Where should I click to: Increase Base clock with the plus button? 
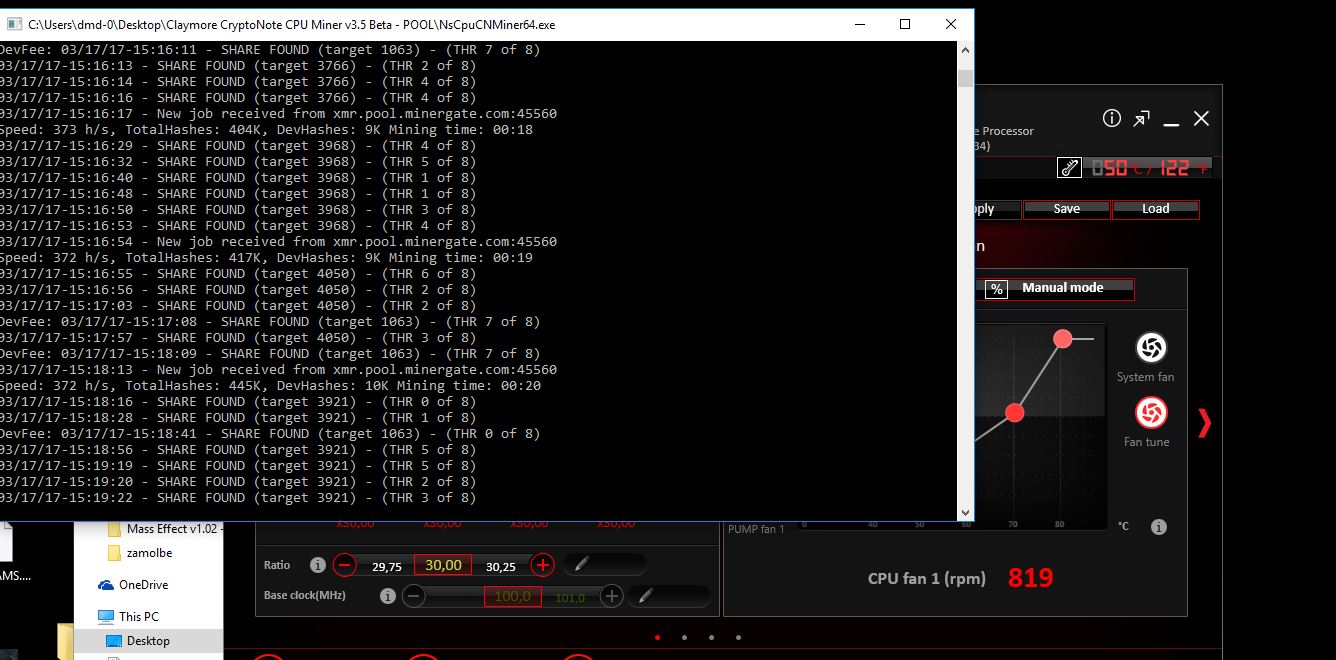612,596
